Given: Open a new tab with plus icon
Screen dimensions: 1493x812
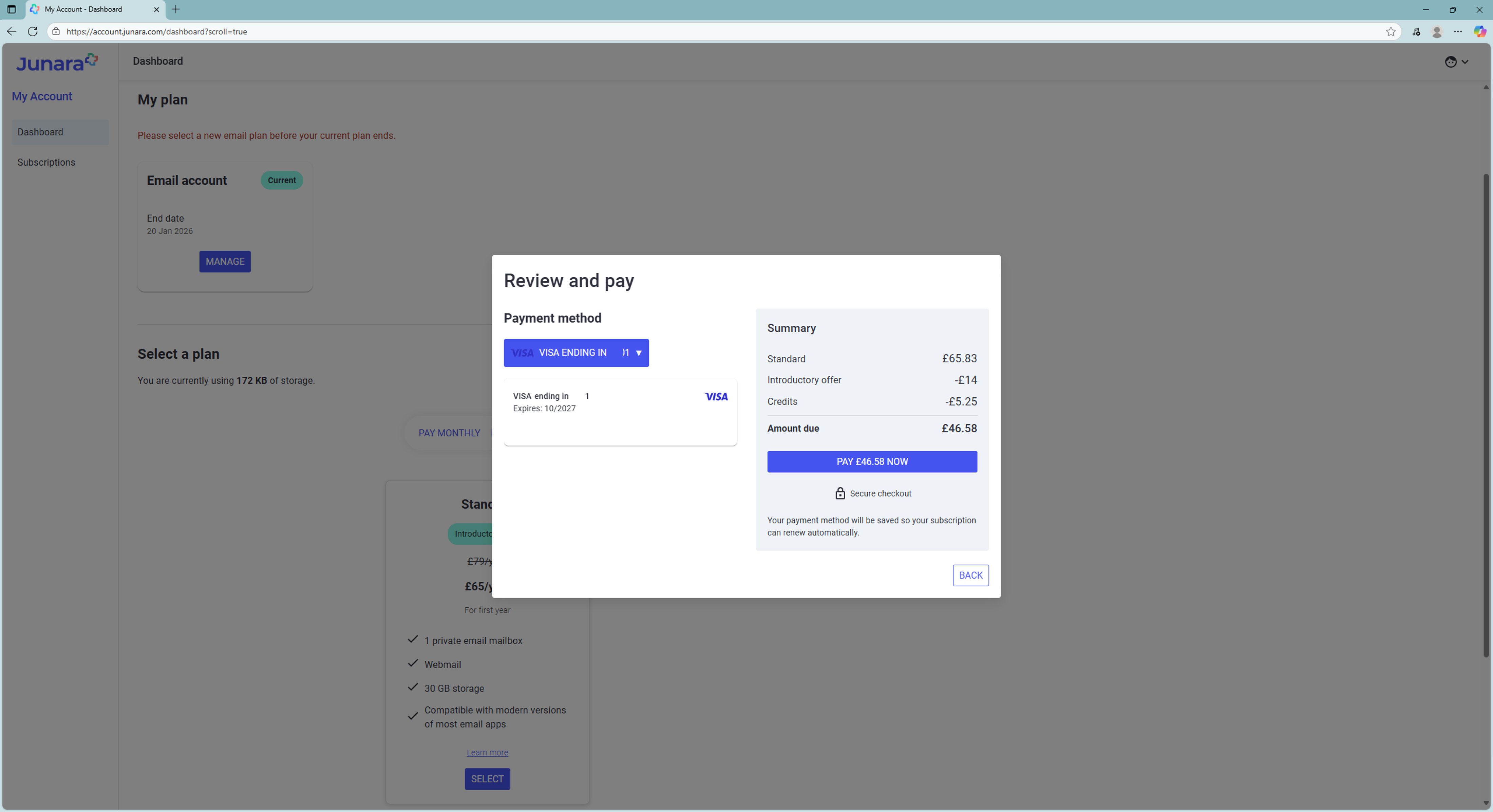Looking at the screenshot, I should [x=176, y=9].
